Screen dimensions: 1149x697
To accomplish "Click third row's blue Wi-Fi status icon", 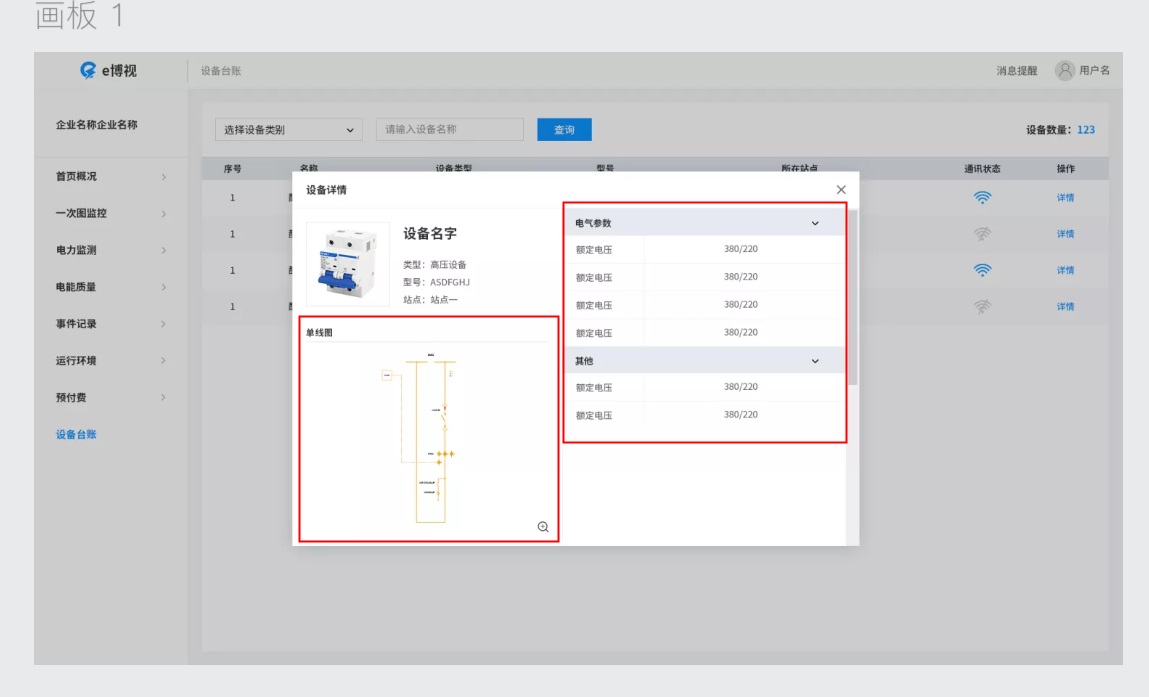I will tap(982, 270).
